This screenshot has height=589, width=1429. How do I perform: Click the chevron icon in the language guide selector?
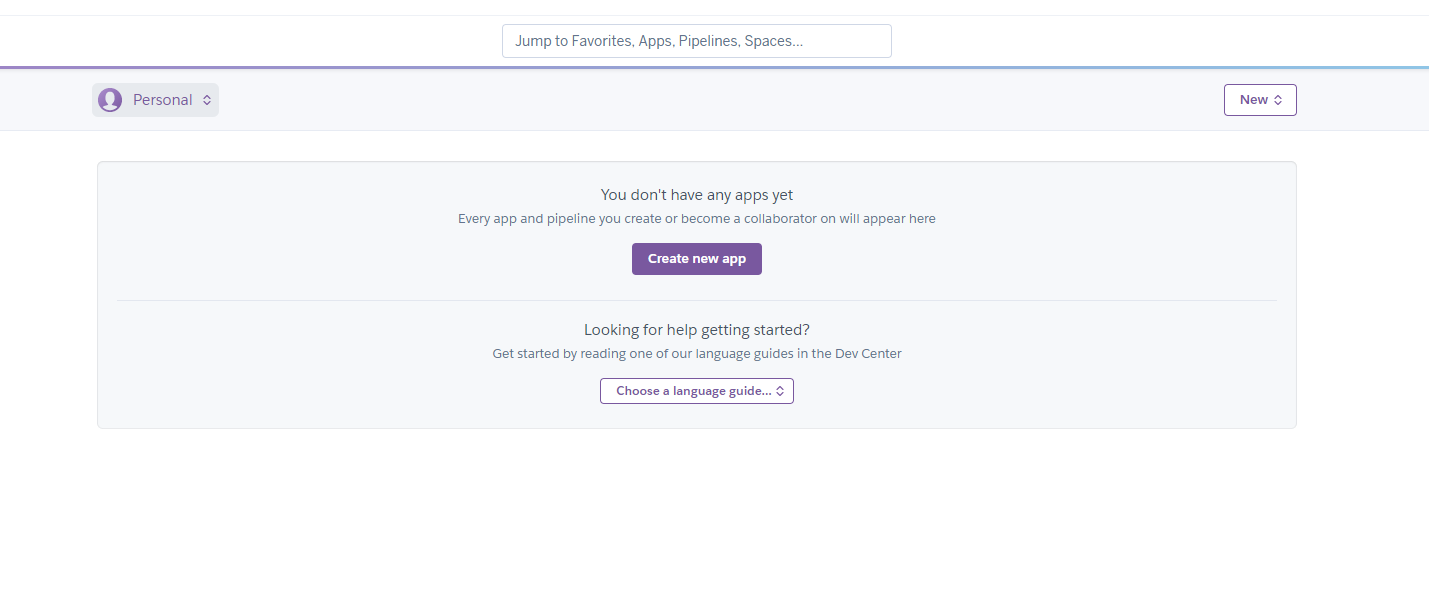pos(780,391)
